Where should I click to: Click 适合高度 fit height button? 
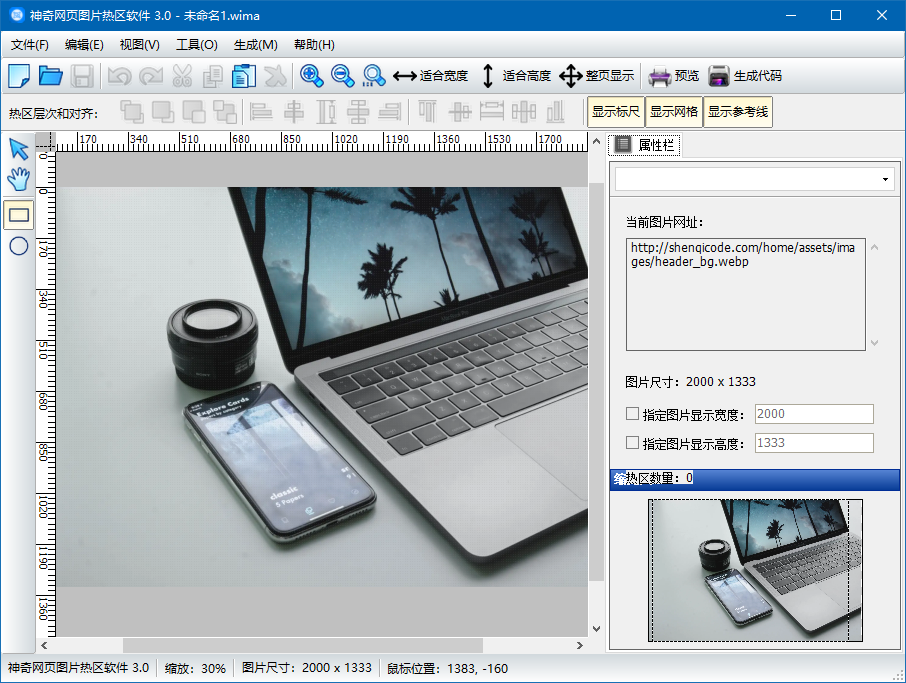pos(515,76)
